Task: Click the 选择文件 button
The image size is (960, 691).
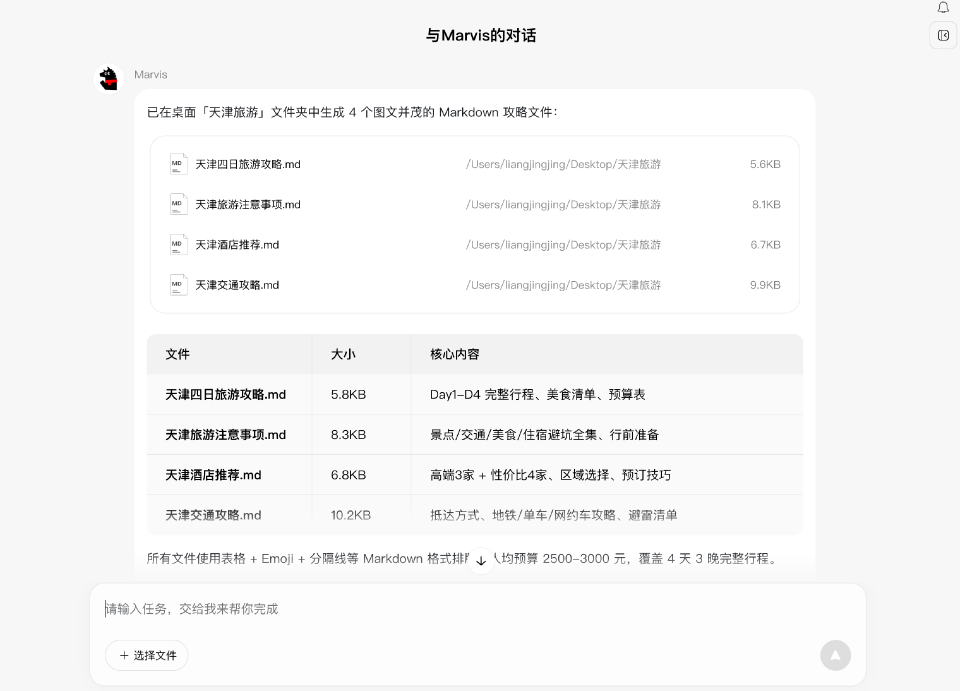Action: point(147,656)
